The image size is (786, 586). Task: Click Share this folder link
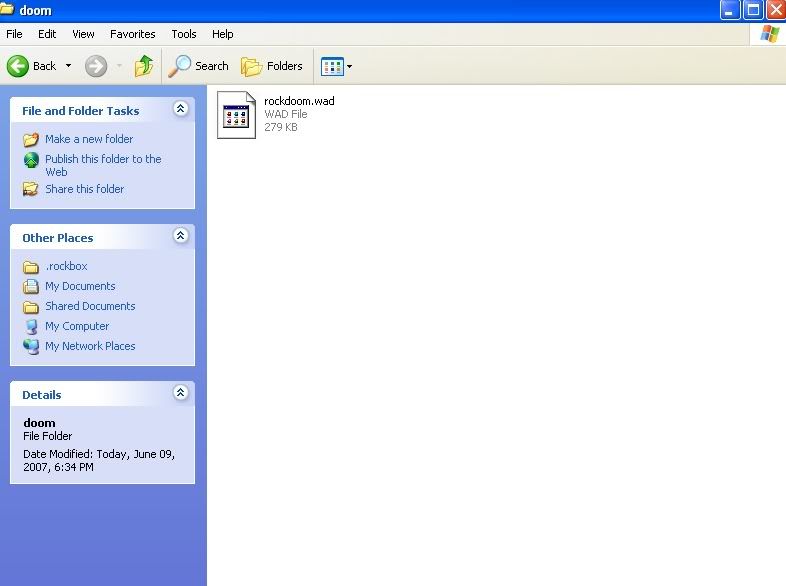click(84, 189)
